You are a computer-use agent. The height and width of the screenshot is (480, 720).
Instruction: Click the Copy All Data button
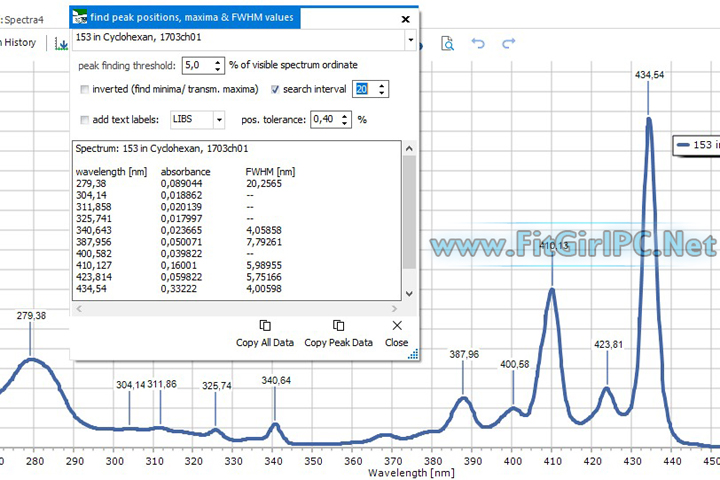(265, 334)
